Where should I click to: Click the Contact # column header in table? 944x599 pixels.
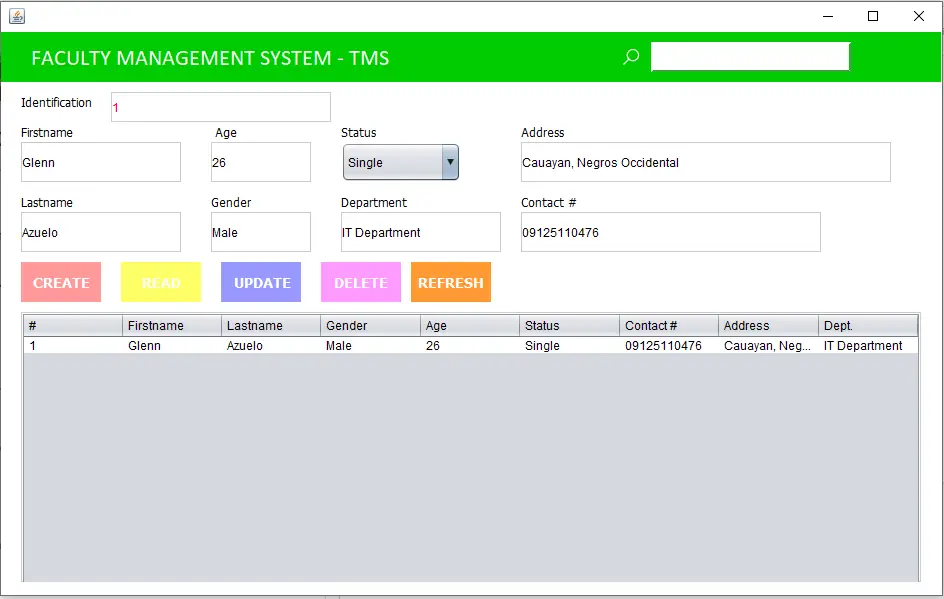click(x=668, y=326)
